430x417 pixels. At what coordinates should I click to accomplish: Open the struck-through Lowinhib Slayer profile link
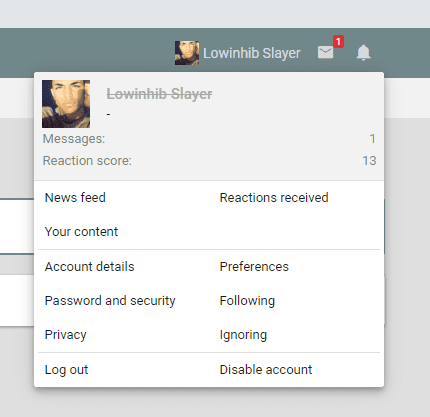[159, 94]
